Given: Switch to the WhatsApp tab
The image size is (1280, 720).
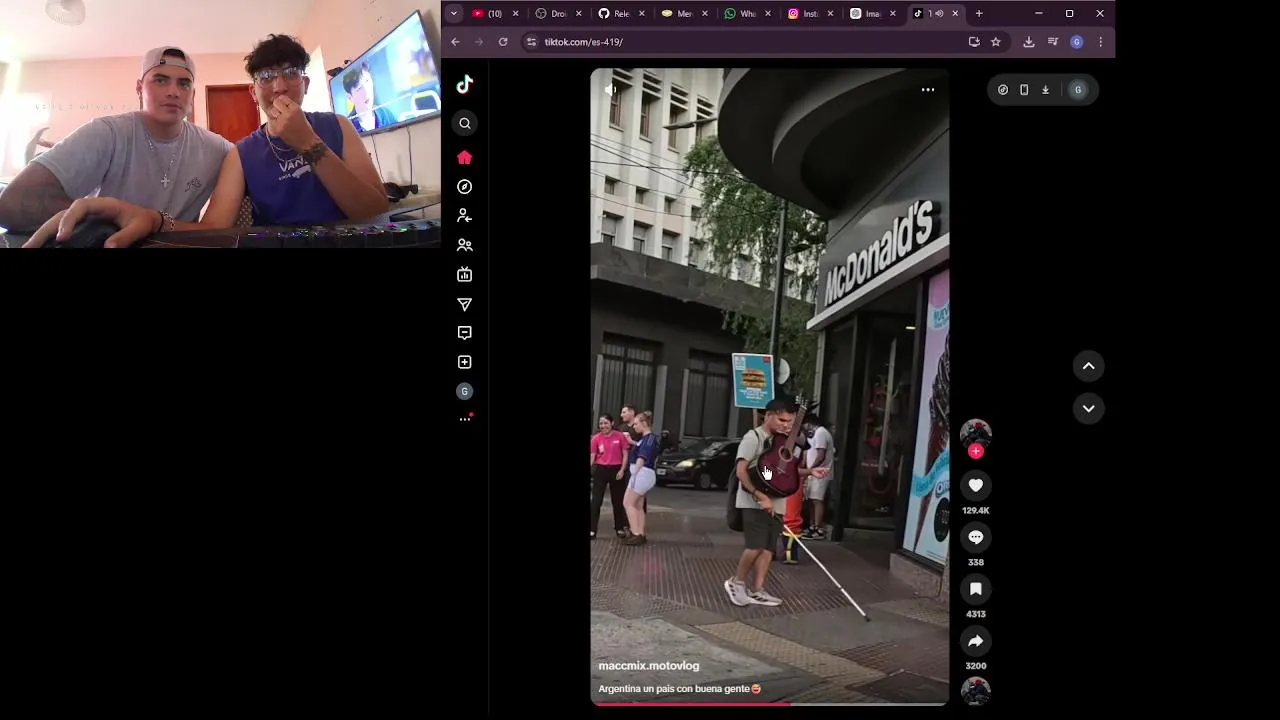Looking at the screenshot, I should point(747,14).
